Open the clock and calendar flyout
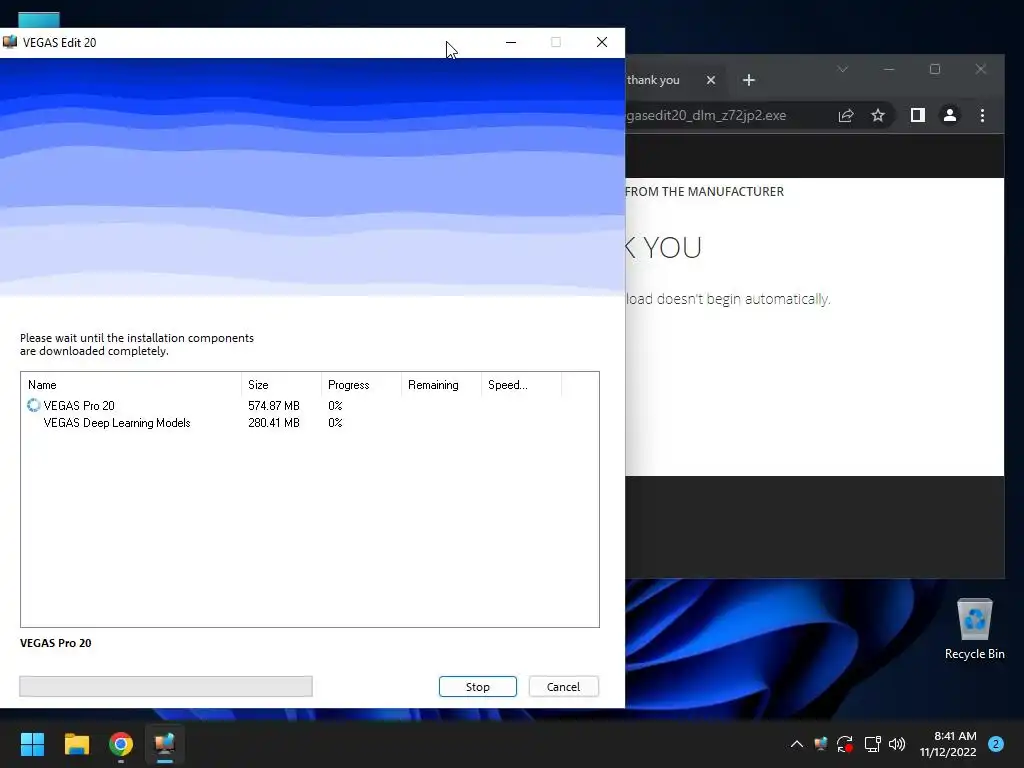1024x768 pixels. (948, 744)
